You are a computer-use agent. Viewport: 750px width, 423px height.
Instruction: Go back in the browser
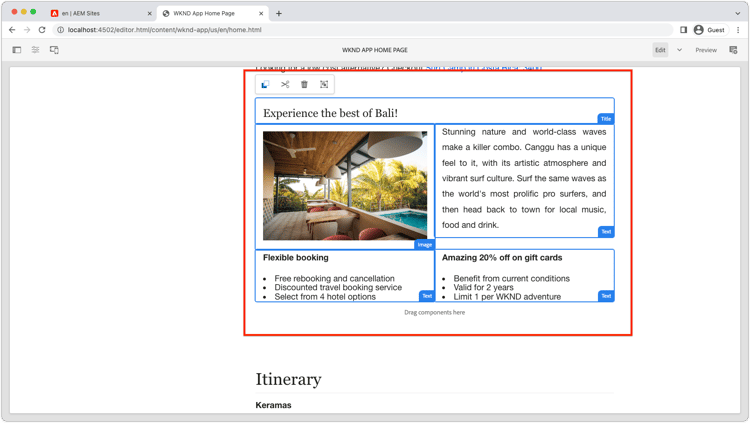12,30
